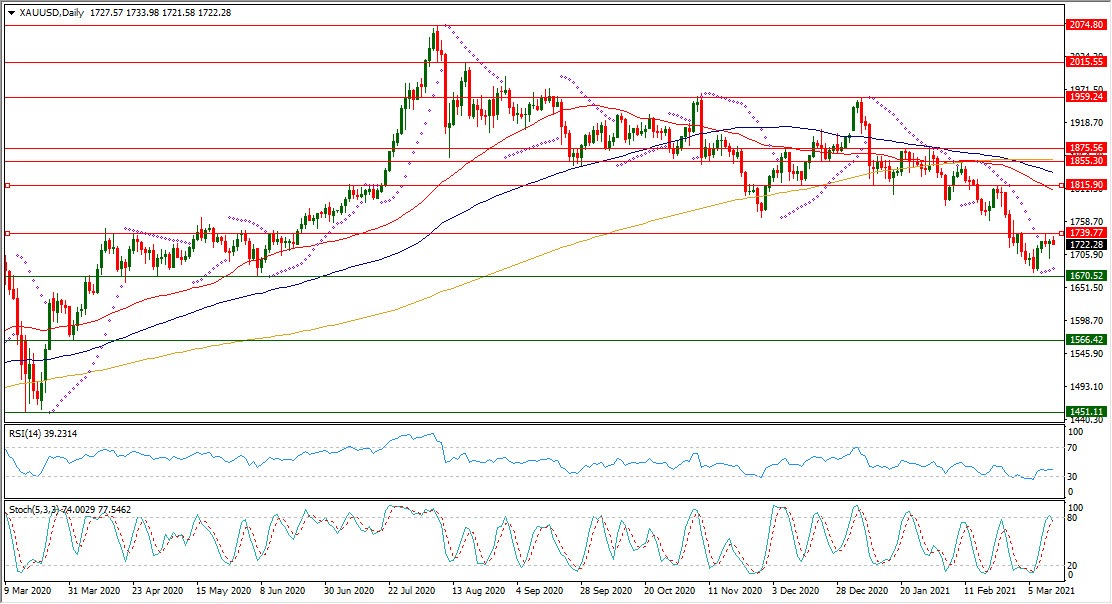Click the black current price 1722.28 tag

tap(1085, 244)
